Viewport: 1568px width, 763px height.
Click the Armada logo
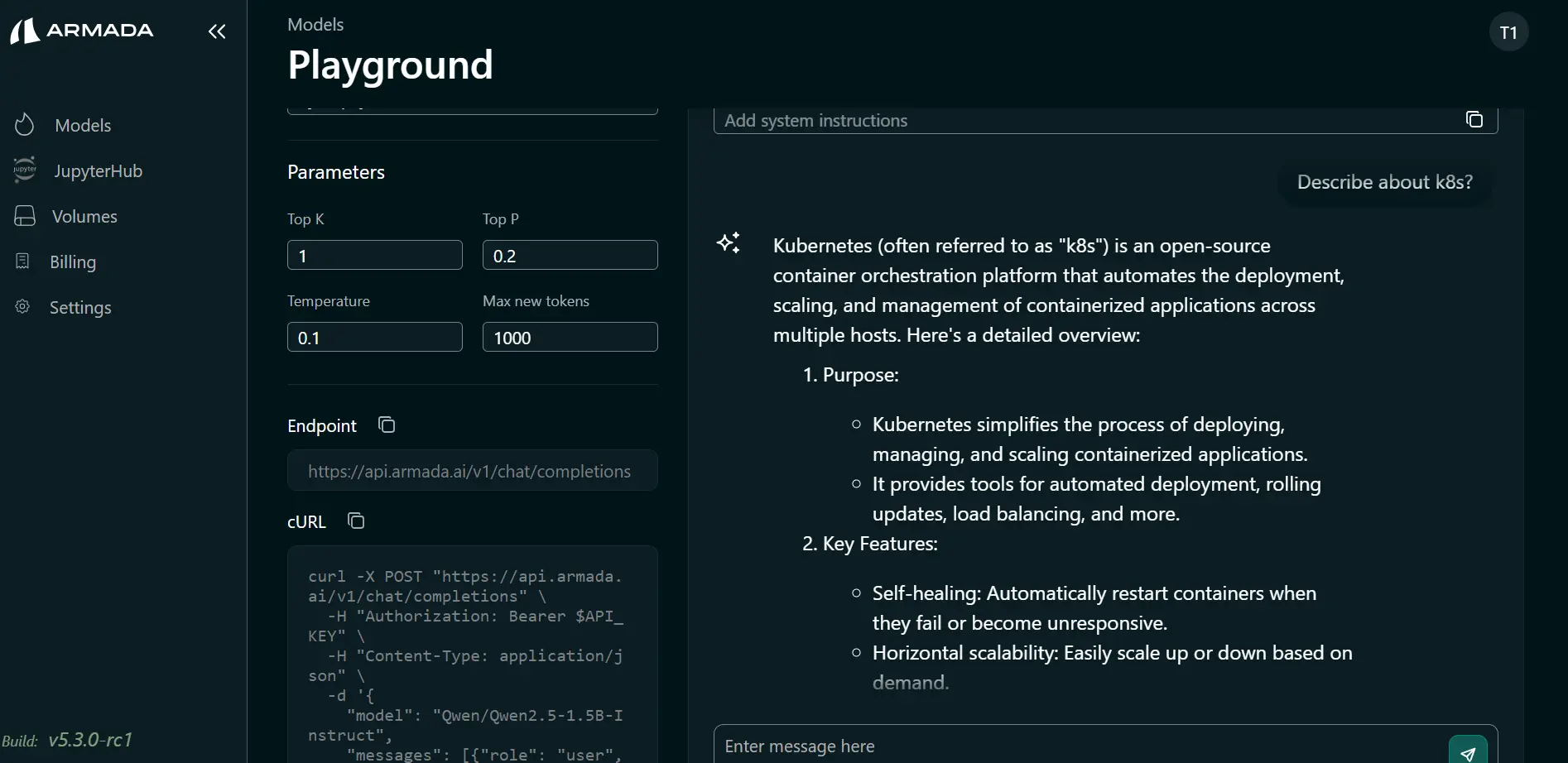pyautogui.click(x=81, y=31)
